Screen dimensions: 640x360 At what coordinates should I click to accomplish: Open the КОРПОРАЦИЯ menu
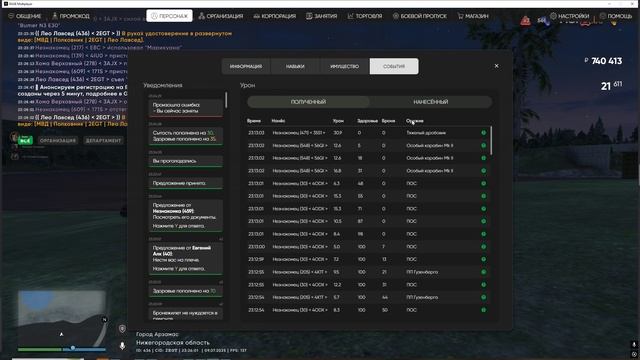(274, 16)
